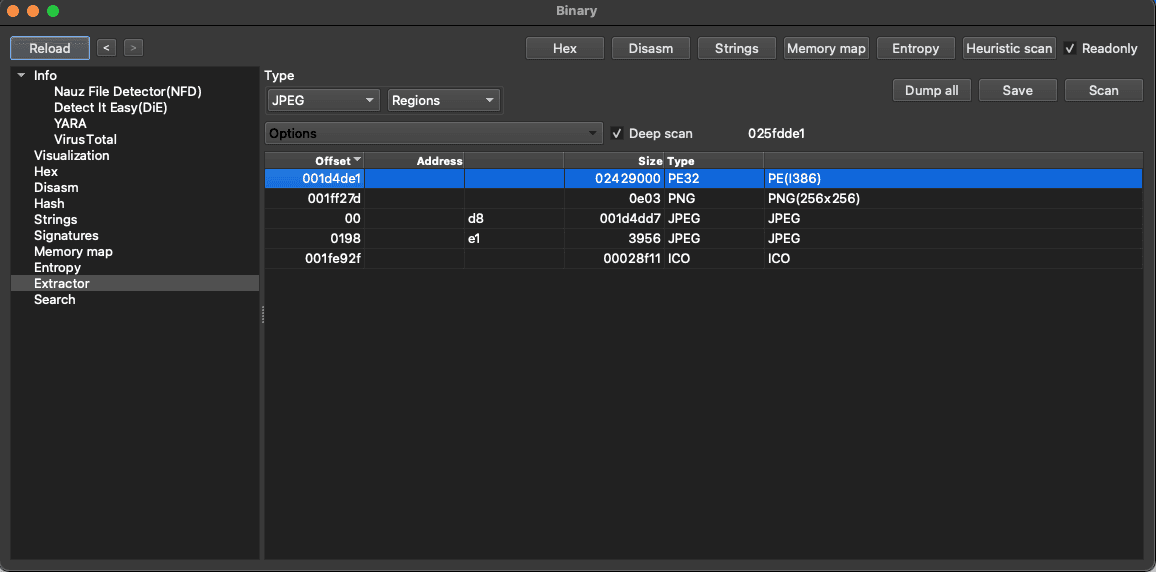The height and width of the screenshot is (572, 1156).
Task: Open VirusTotal in the sidebar tree
Action: [85, 140]
